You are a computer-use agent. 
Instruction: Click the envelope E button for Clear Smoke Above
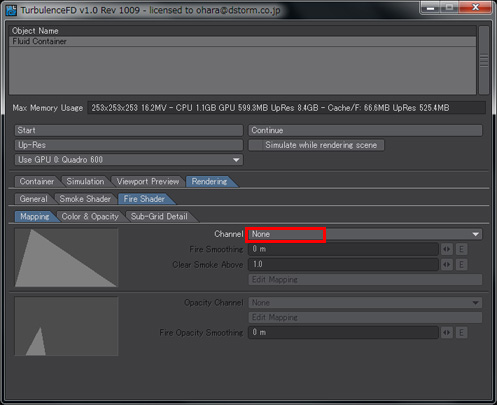pos(461,265)
